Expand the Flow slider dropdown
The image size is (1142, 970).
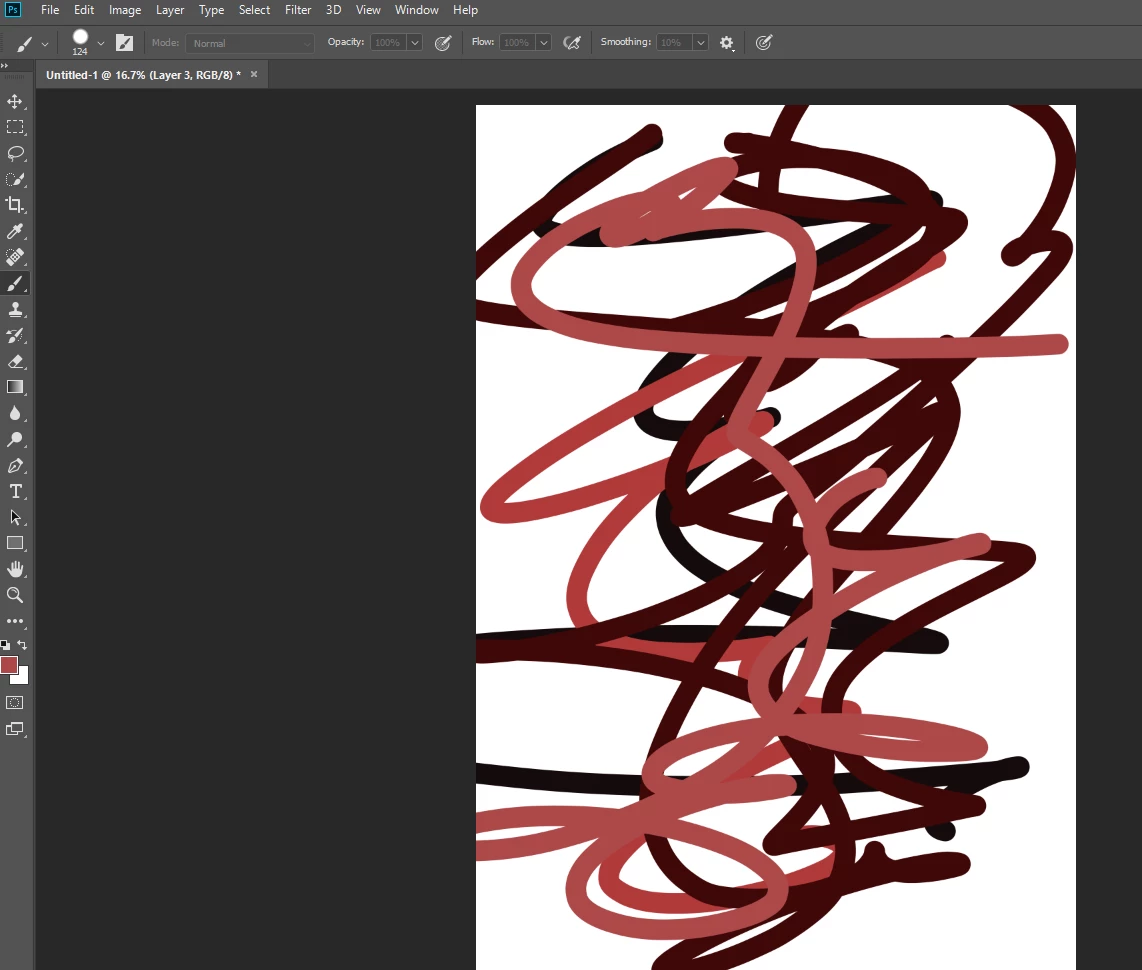(x=543, y=43)
